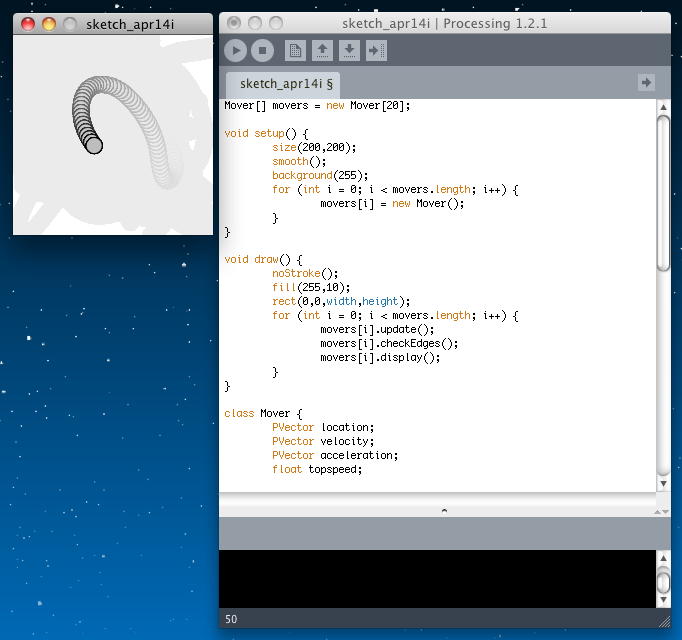Minimize the sketch_apr14i output window
682x640 pixels.
coord(49,24)
